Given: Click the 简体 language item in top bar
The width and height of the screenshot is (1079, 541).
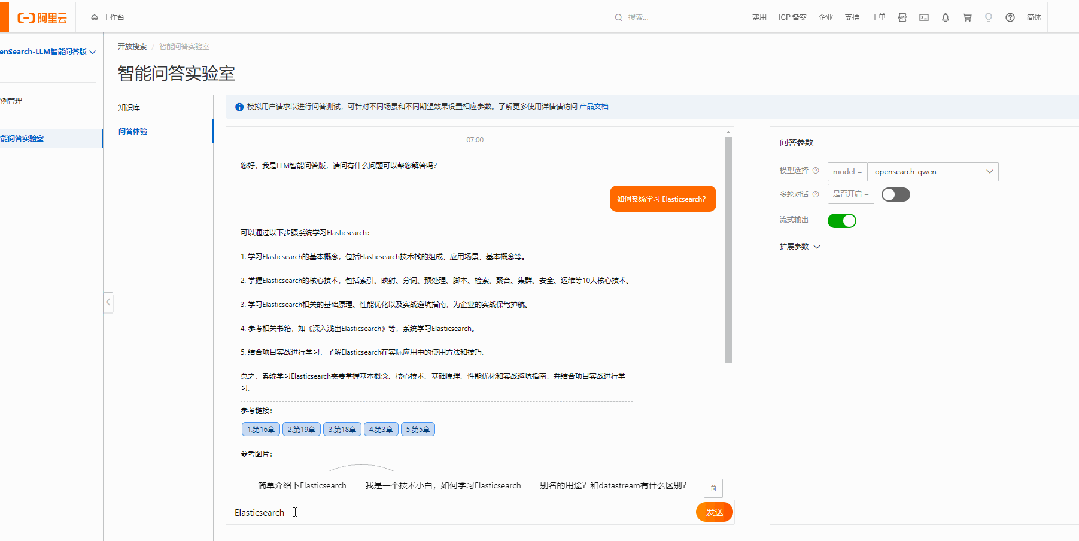Looking at the screenshot, I should [x=1034, y=17].
